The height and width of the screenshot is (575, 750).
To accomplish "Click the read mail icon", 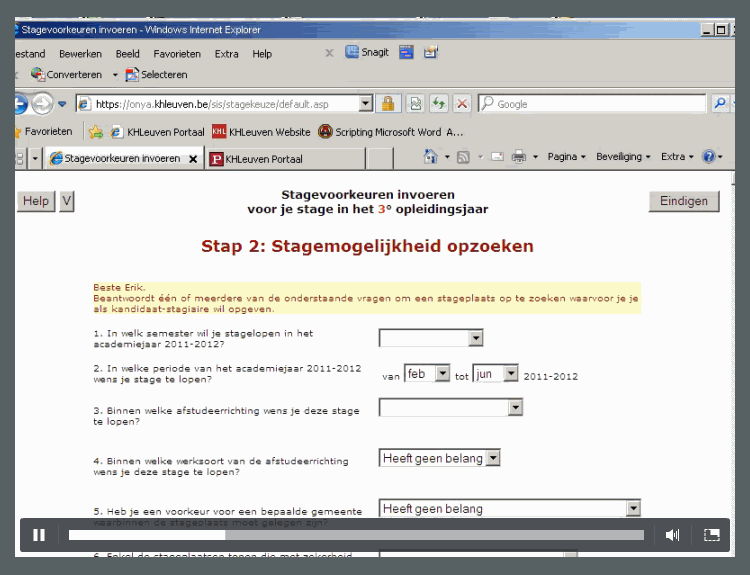I will point(497,157).
